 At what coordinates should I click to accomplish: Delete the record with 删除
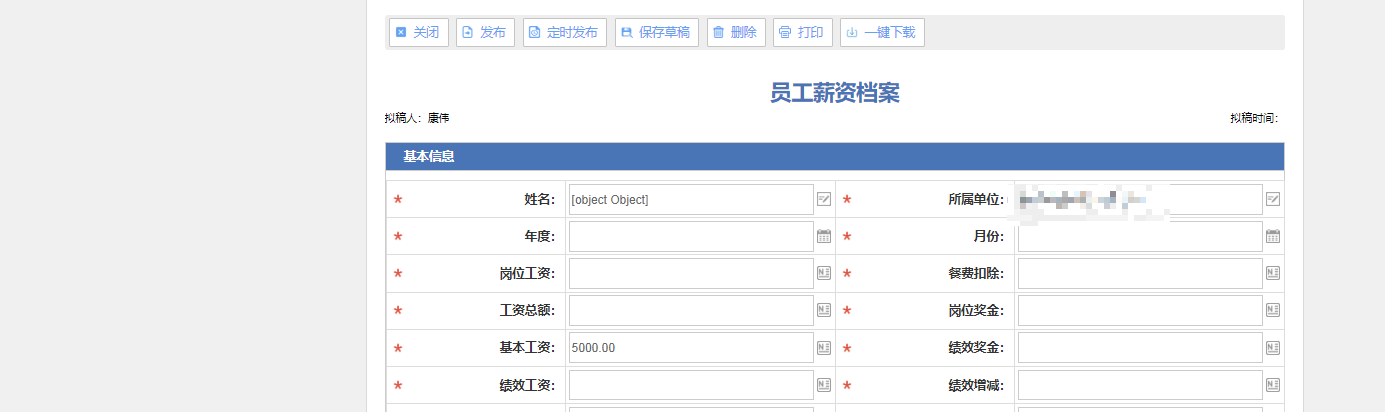(736, 32)
